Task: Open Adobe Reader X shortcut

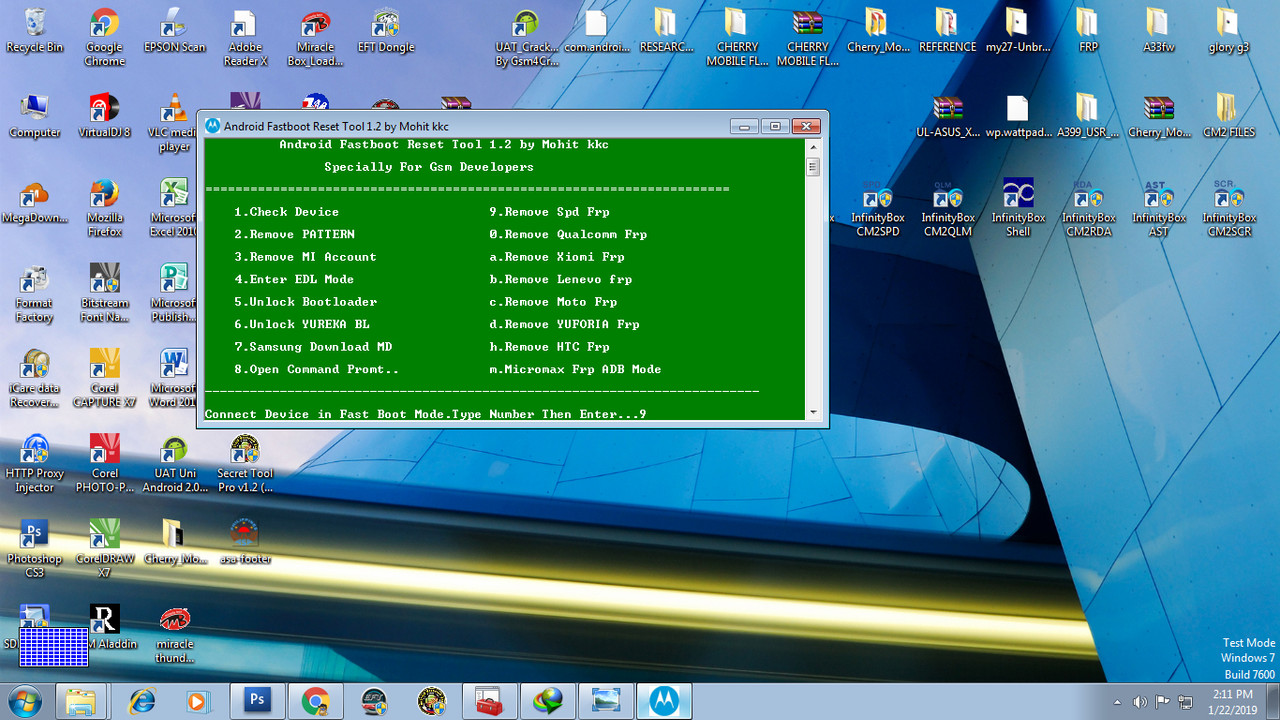Action: 245,37
